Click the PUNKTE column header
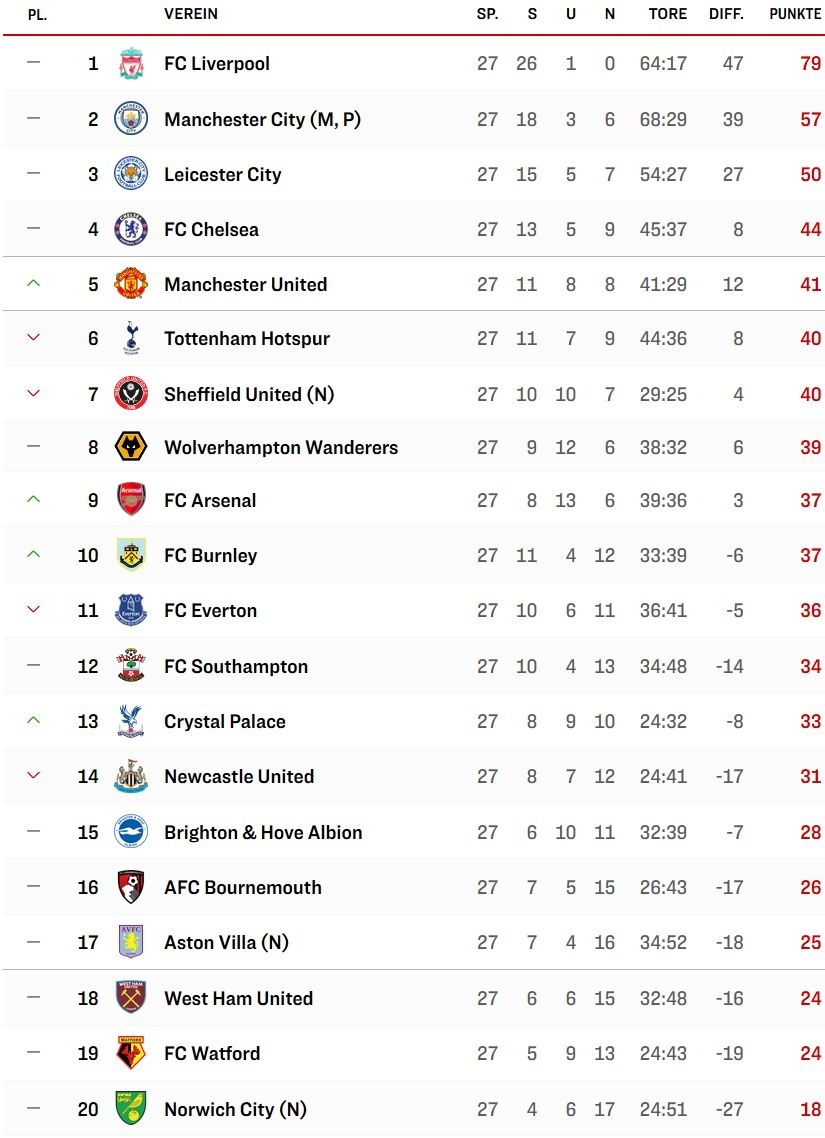Image resolution: width=825 pixels, height=1138 pixels. 795,14
